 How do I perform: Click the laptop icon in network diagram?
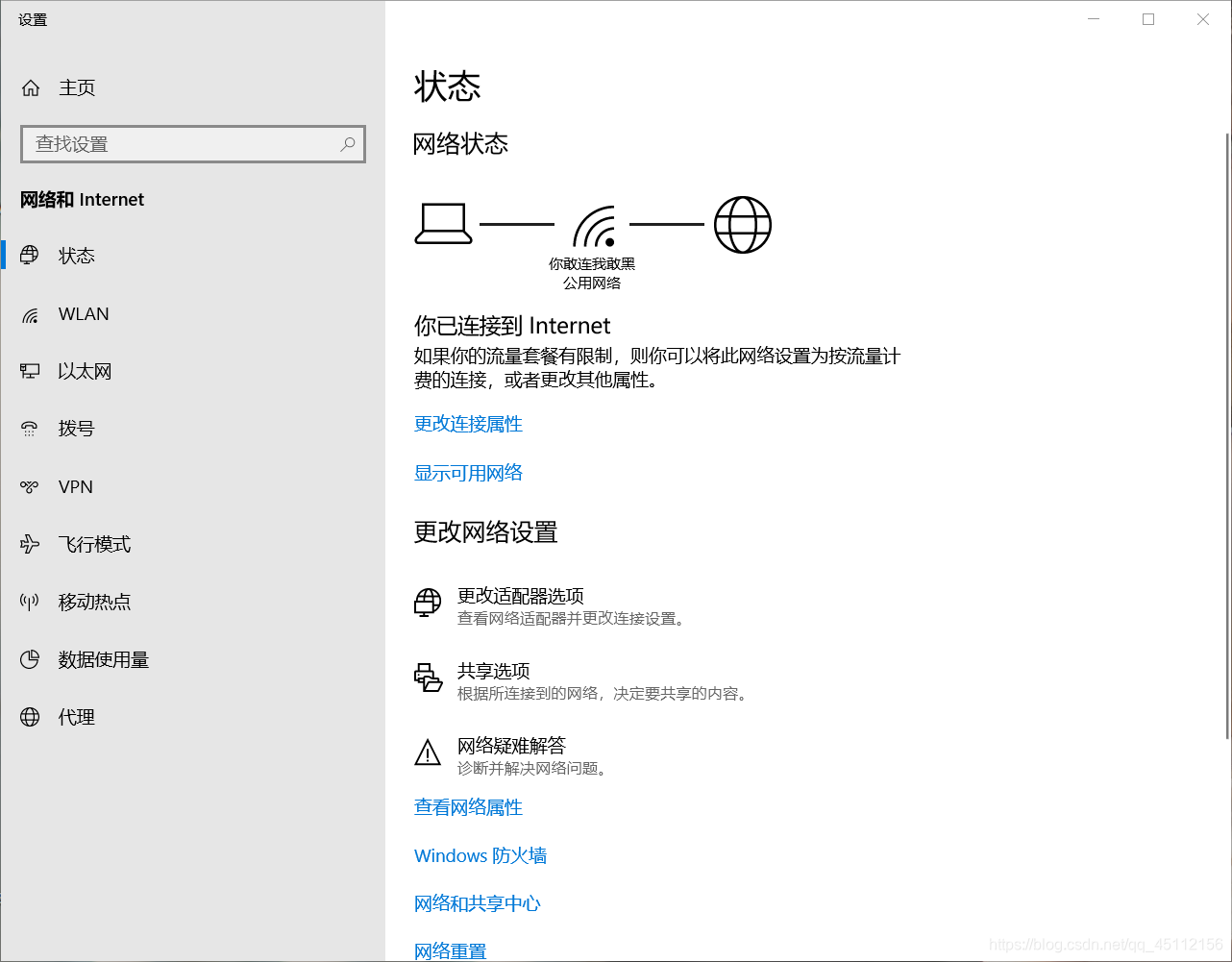(443, 224)
